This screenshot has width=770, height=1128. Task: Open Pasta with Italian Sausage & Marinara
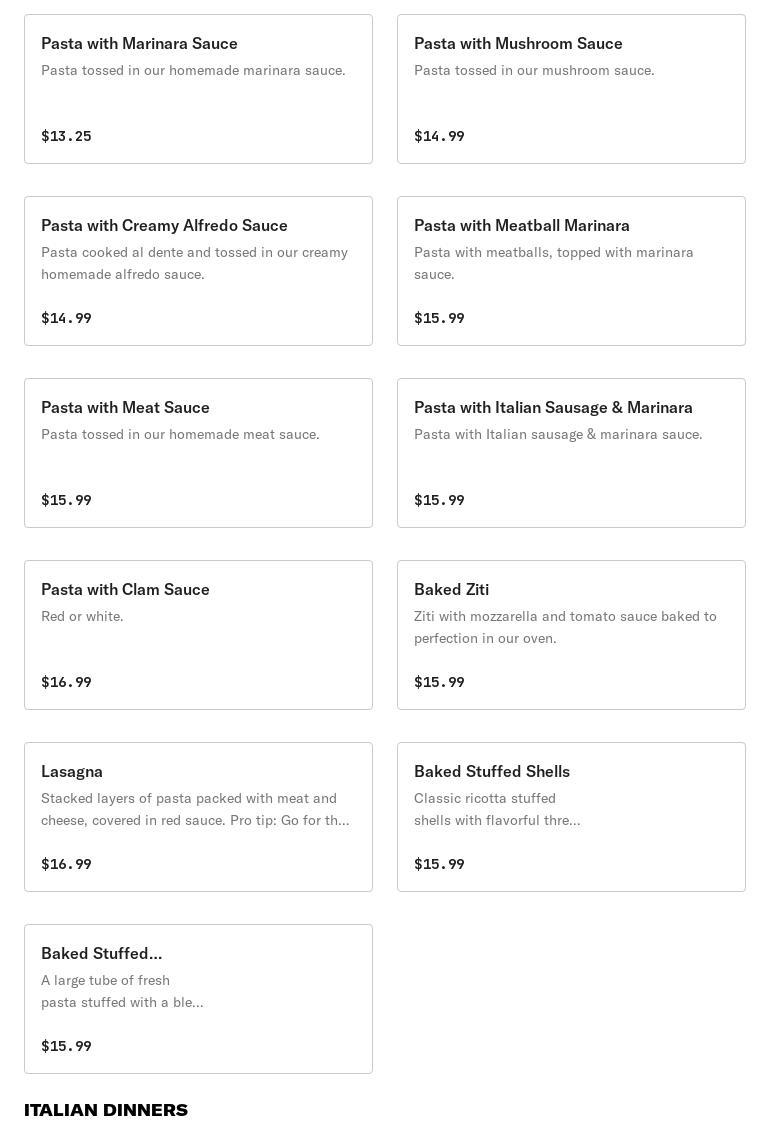click(x=571, y=453)
